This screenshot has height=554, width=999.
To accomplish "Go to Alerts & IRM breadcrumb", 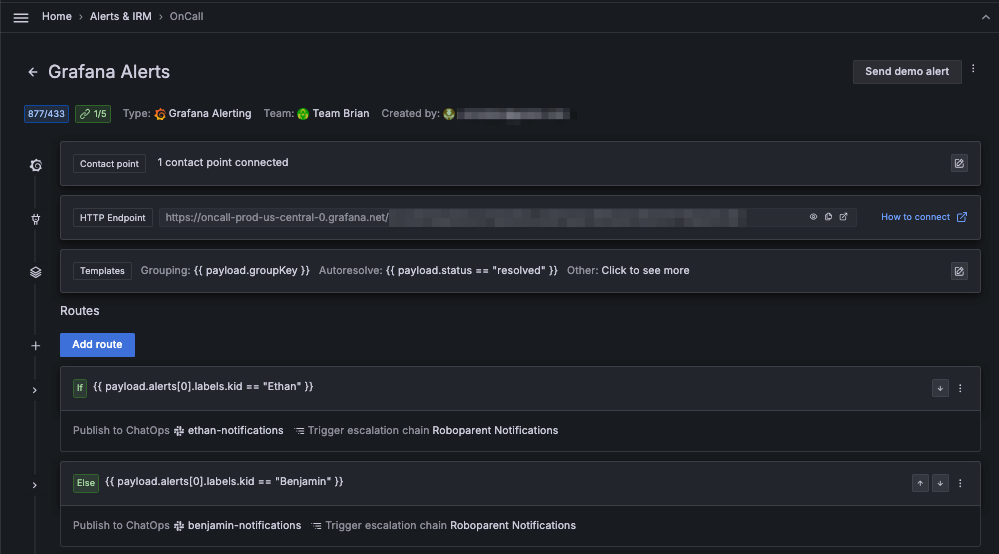I will 121,17.
